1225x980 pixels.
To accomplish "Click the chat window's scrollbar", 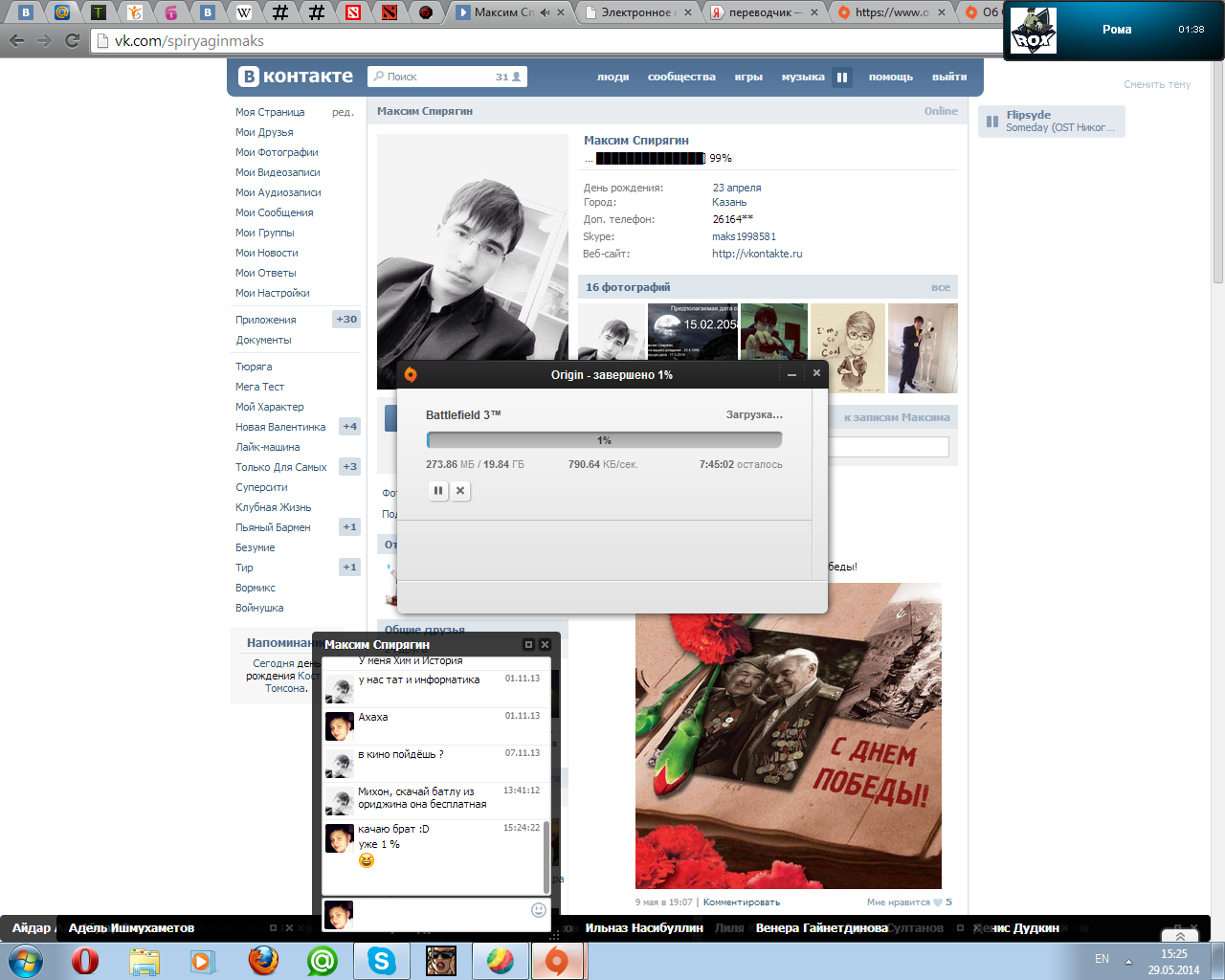I will point(546,857).
